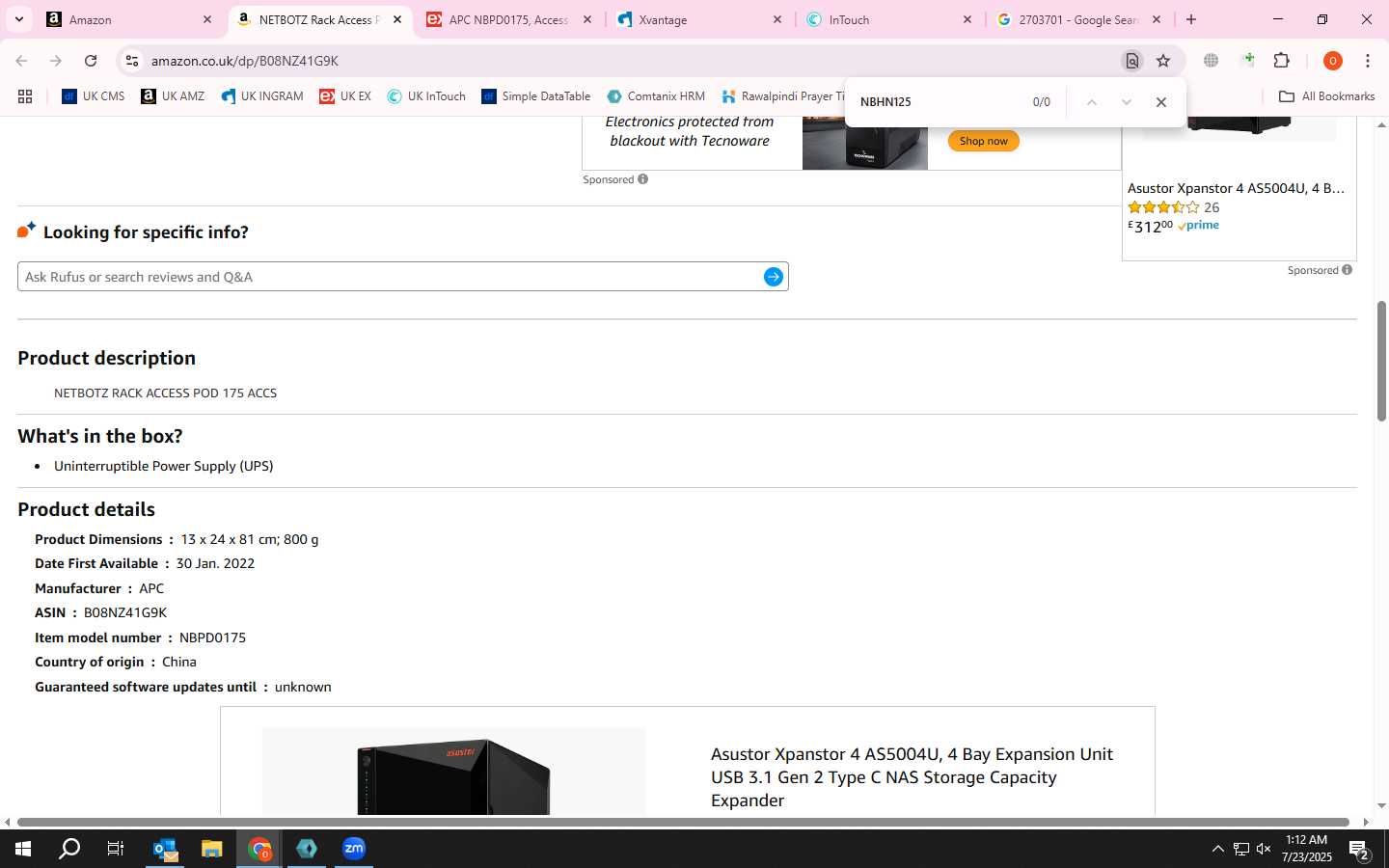The height and width of the screenshot is (868, 1389).
Task: Click the volume muted tray icon
Action: point(1264,849)
